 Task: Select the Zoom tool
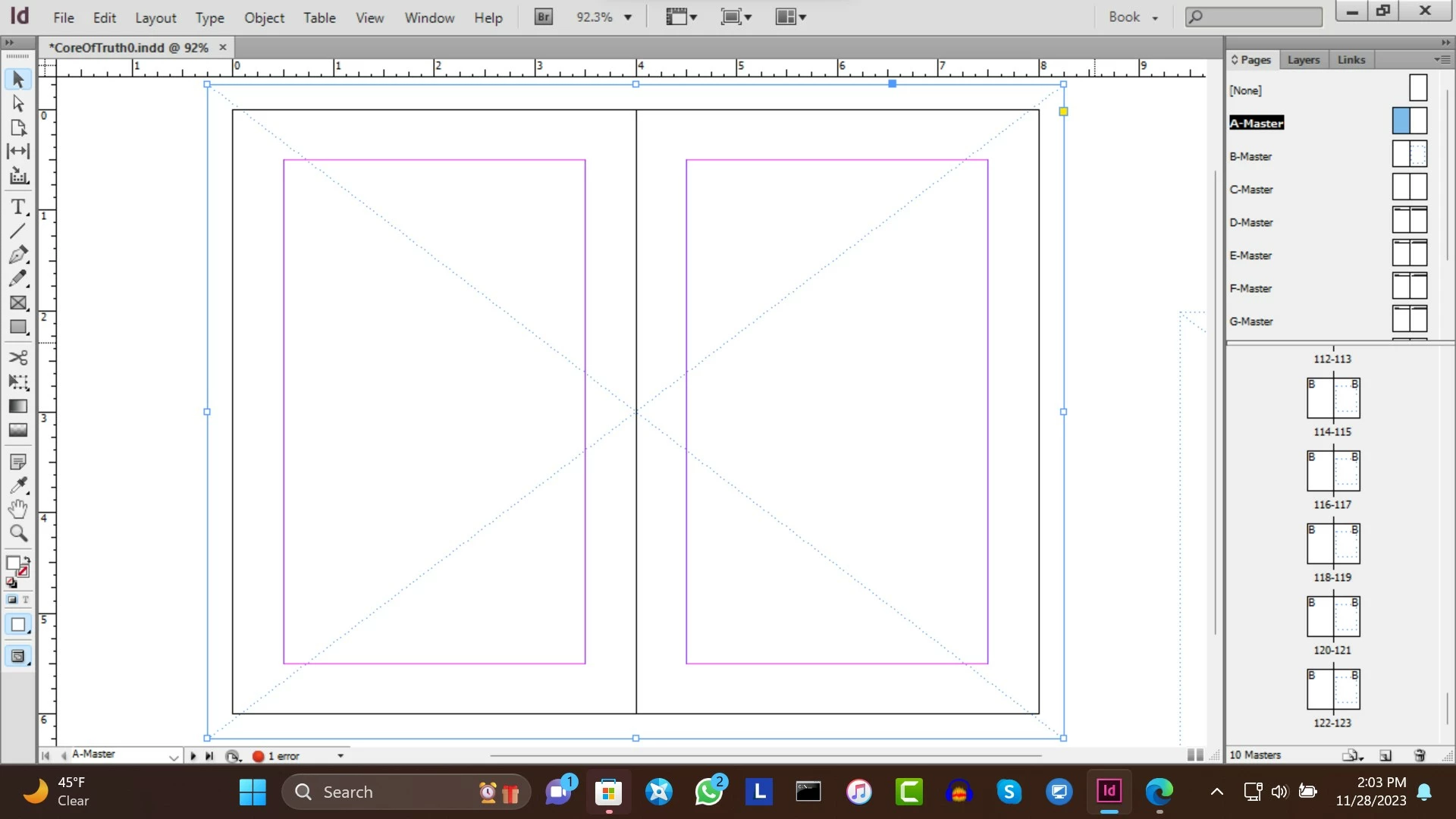pos(18,533)
